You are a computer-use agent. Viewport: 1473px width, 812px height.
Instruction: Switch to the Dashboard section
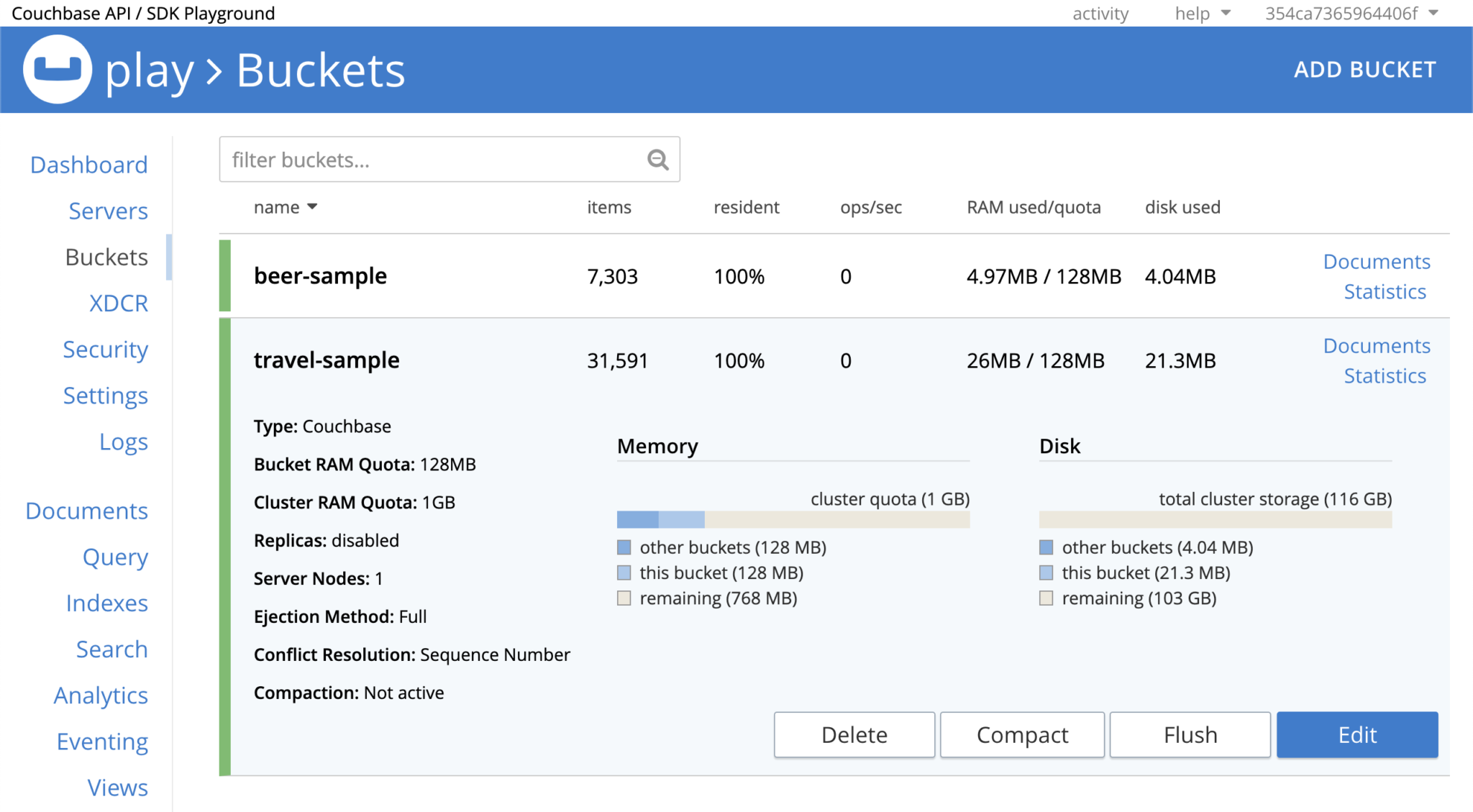tap(88, 164)
